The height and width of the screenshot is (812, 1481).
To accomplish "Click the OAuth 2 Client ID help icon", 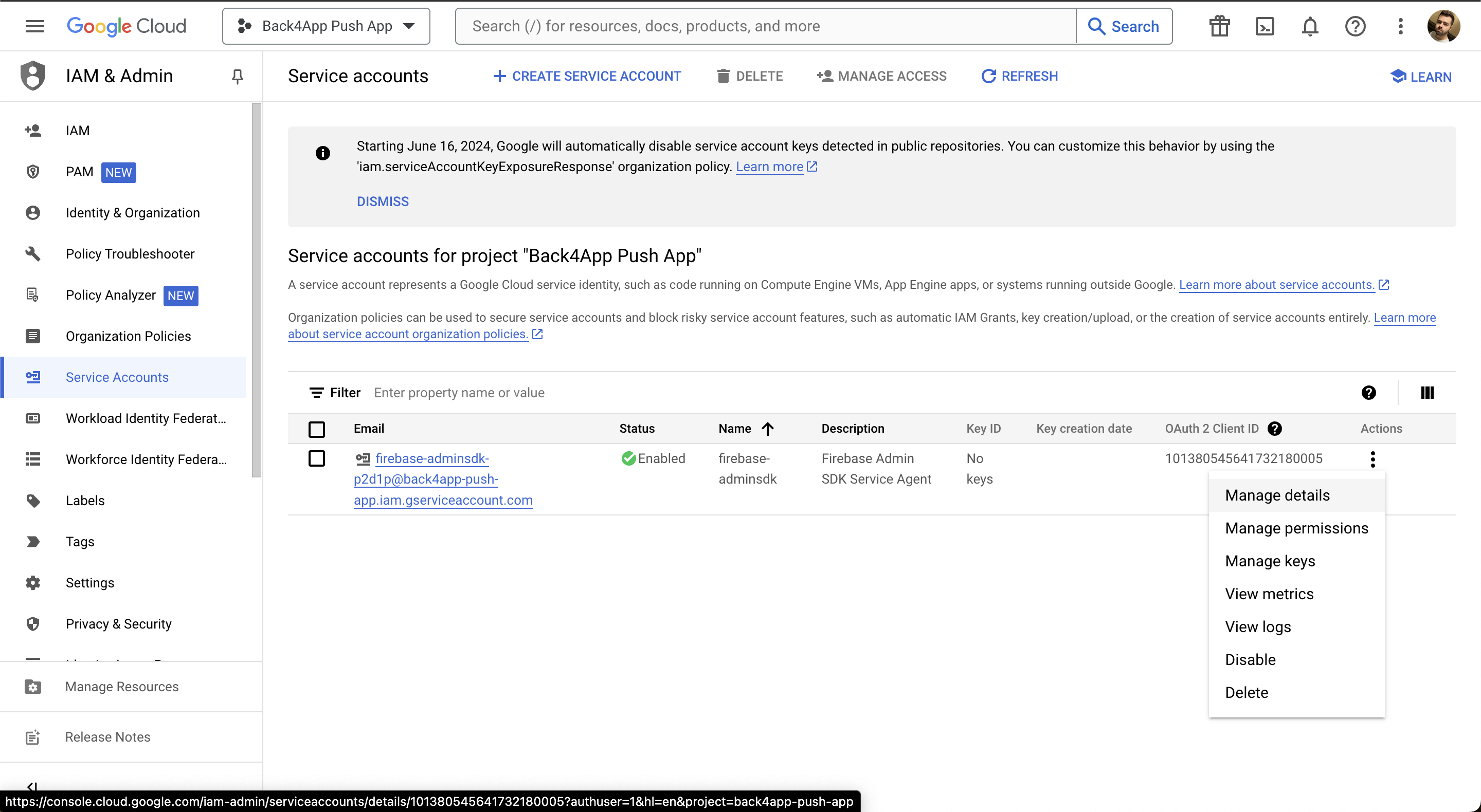I will point(1275,428).
